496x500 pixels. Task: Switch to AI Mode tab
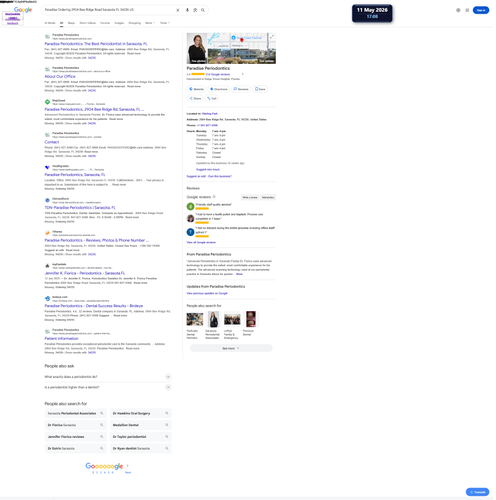tap(50, 23)
